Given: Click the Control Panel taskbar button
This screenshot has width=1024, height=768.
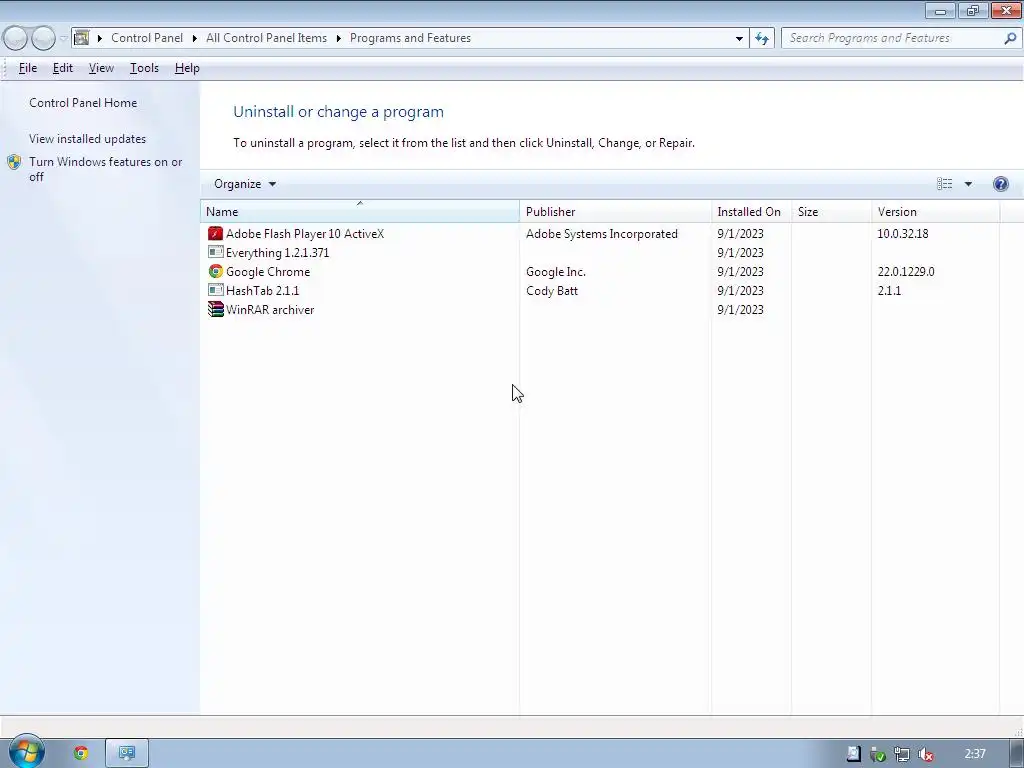Looking at the screenshot, I should click(x=127, y=753).
